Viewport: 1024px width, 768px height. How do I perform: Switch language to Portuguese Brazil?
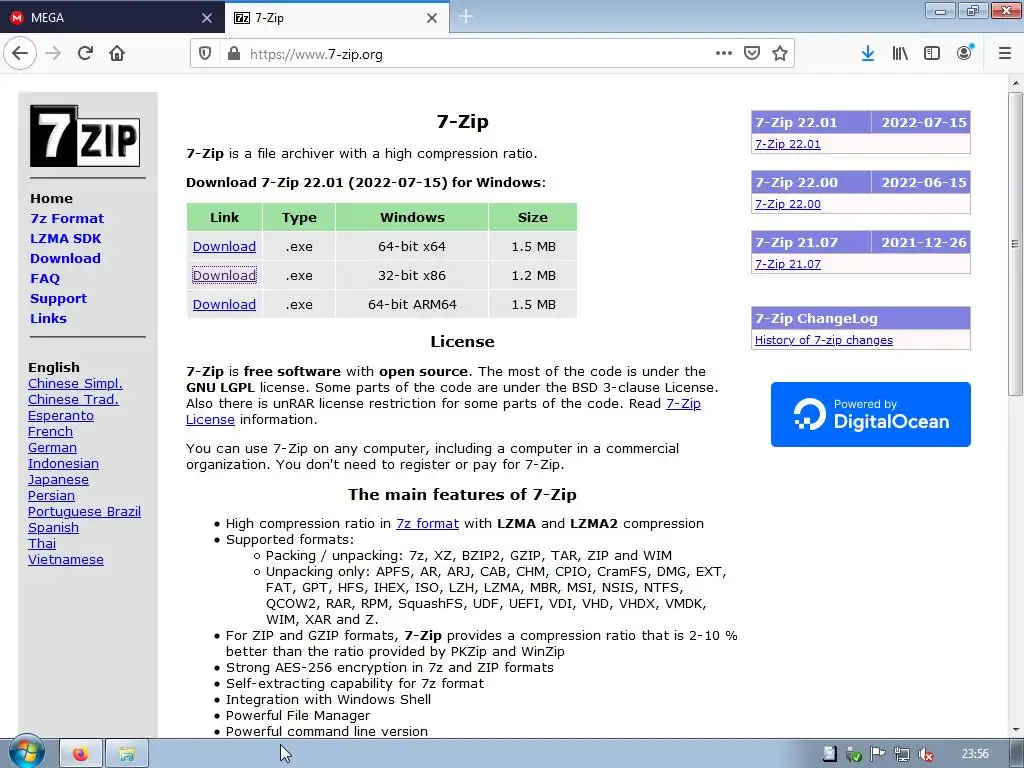point(84,512)
